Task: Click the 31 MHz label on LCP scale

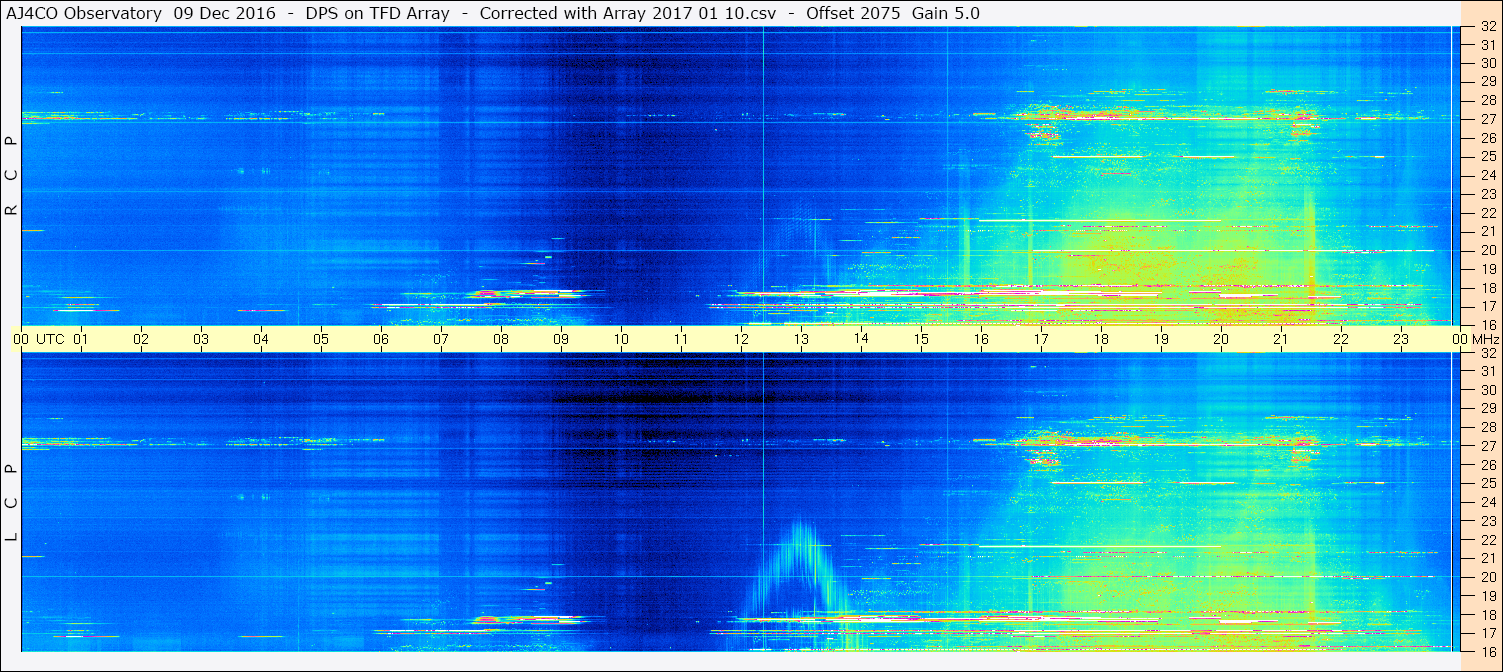Action: click(1487, 371)
